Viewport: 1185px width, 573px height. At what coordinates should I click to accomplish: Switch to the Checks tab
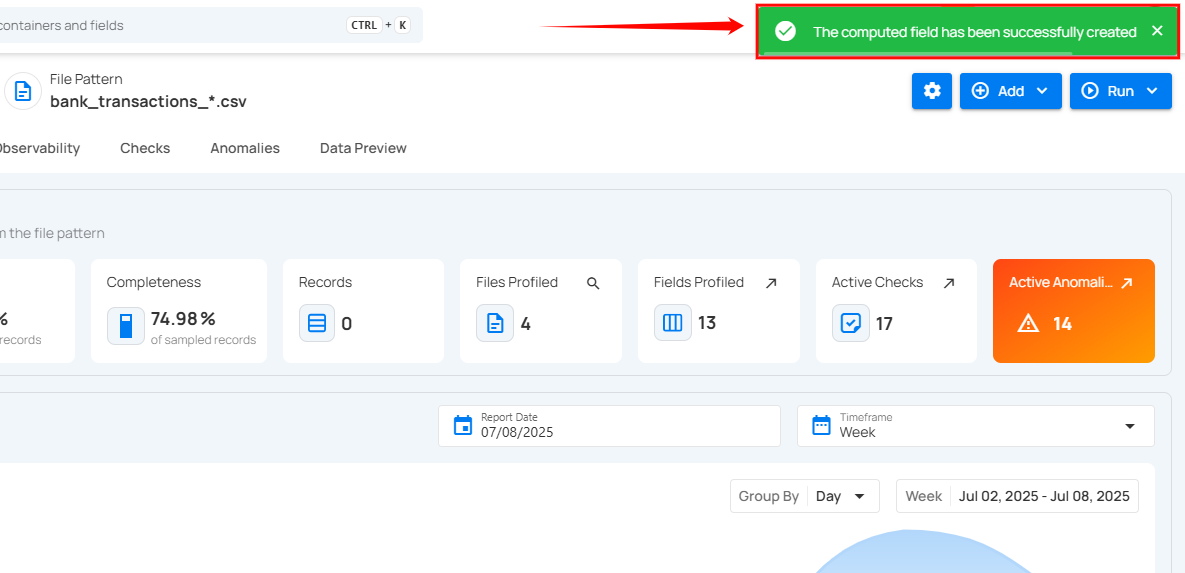pos(145,148)
